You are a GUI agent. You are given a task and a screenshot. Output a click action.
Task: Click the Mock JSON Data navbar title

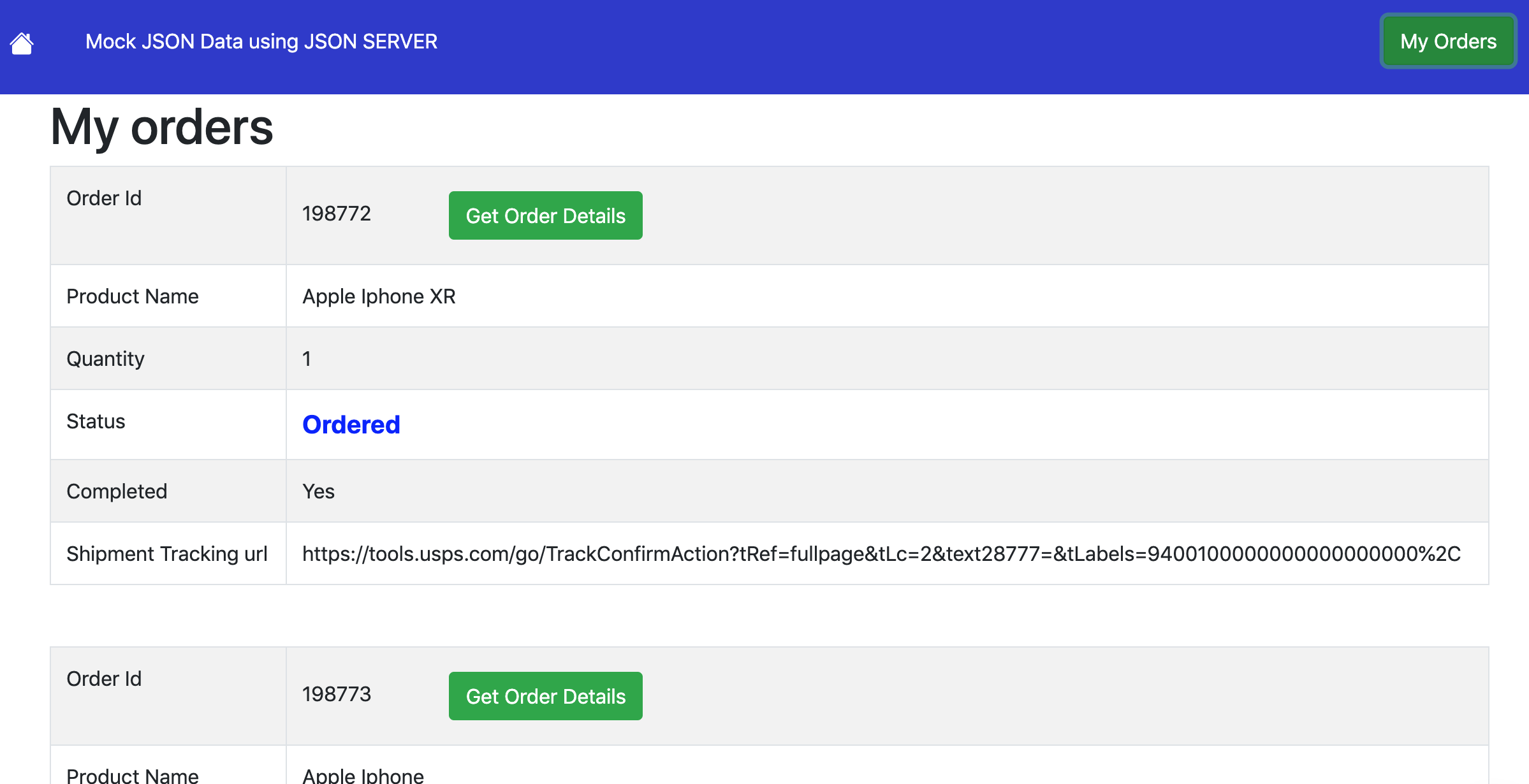(x=261, y=41)
